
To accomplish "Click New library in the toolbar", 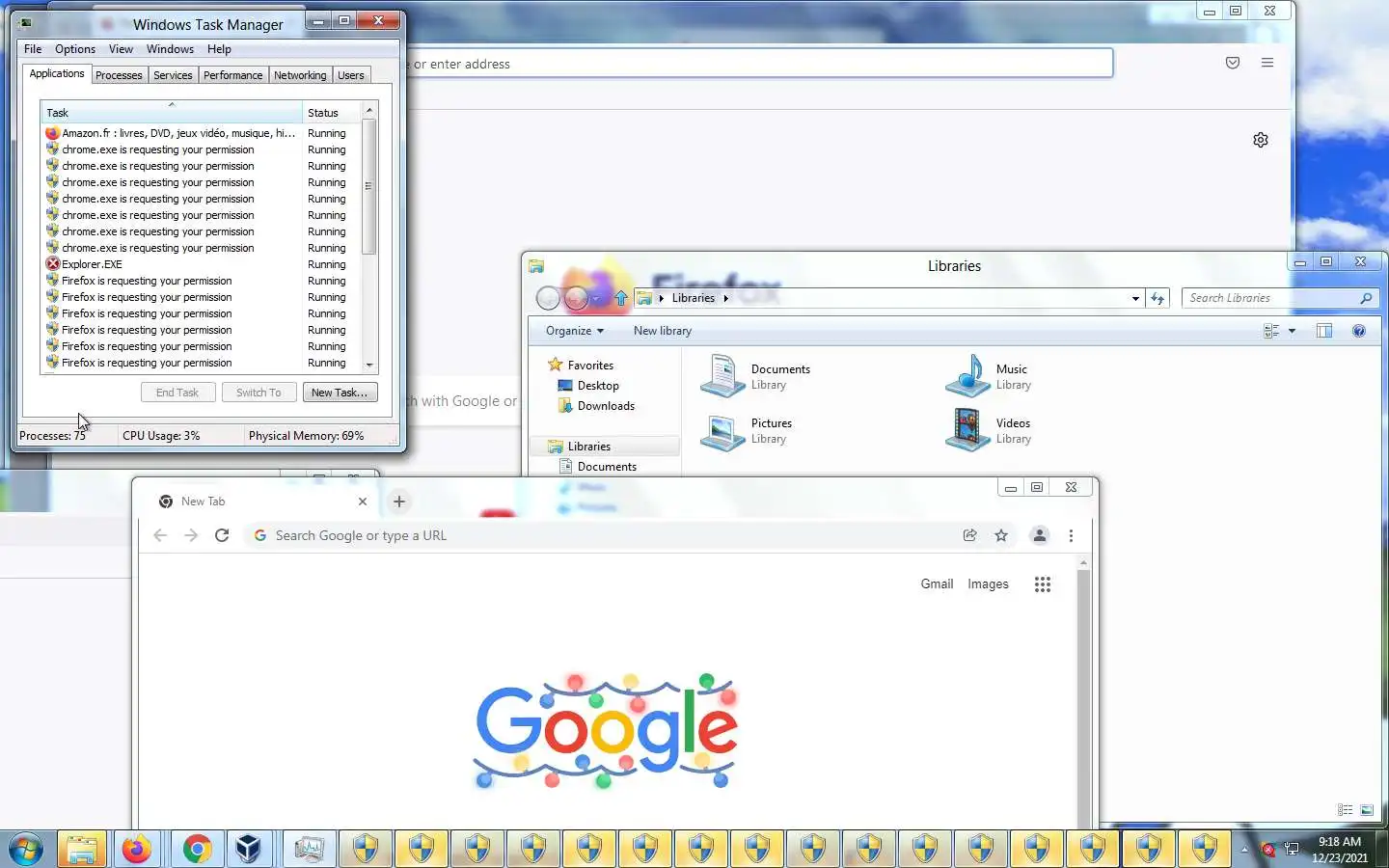I will pyautogui.click(x=663, y=331).
